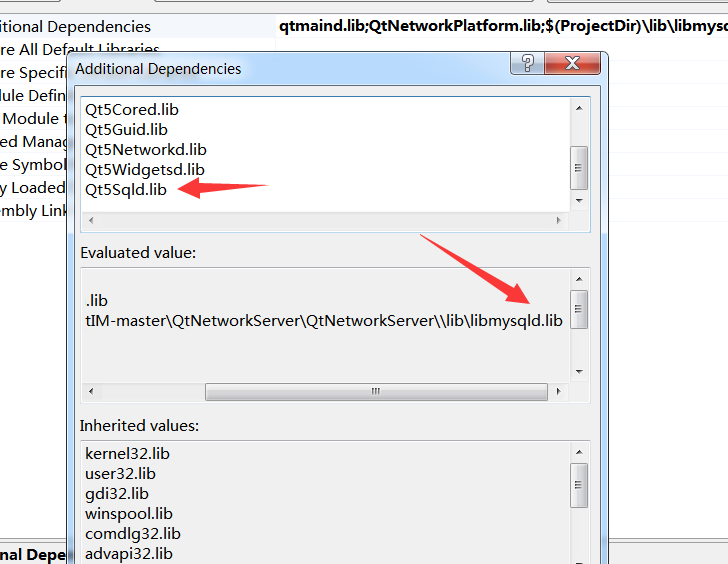Click up arrow of Inherited values scrollbar
This screenshot has width=728, height=564.
coord(579,452)
